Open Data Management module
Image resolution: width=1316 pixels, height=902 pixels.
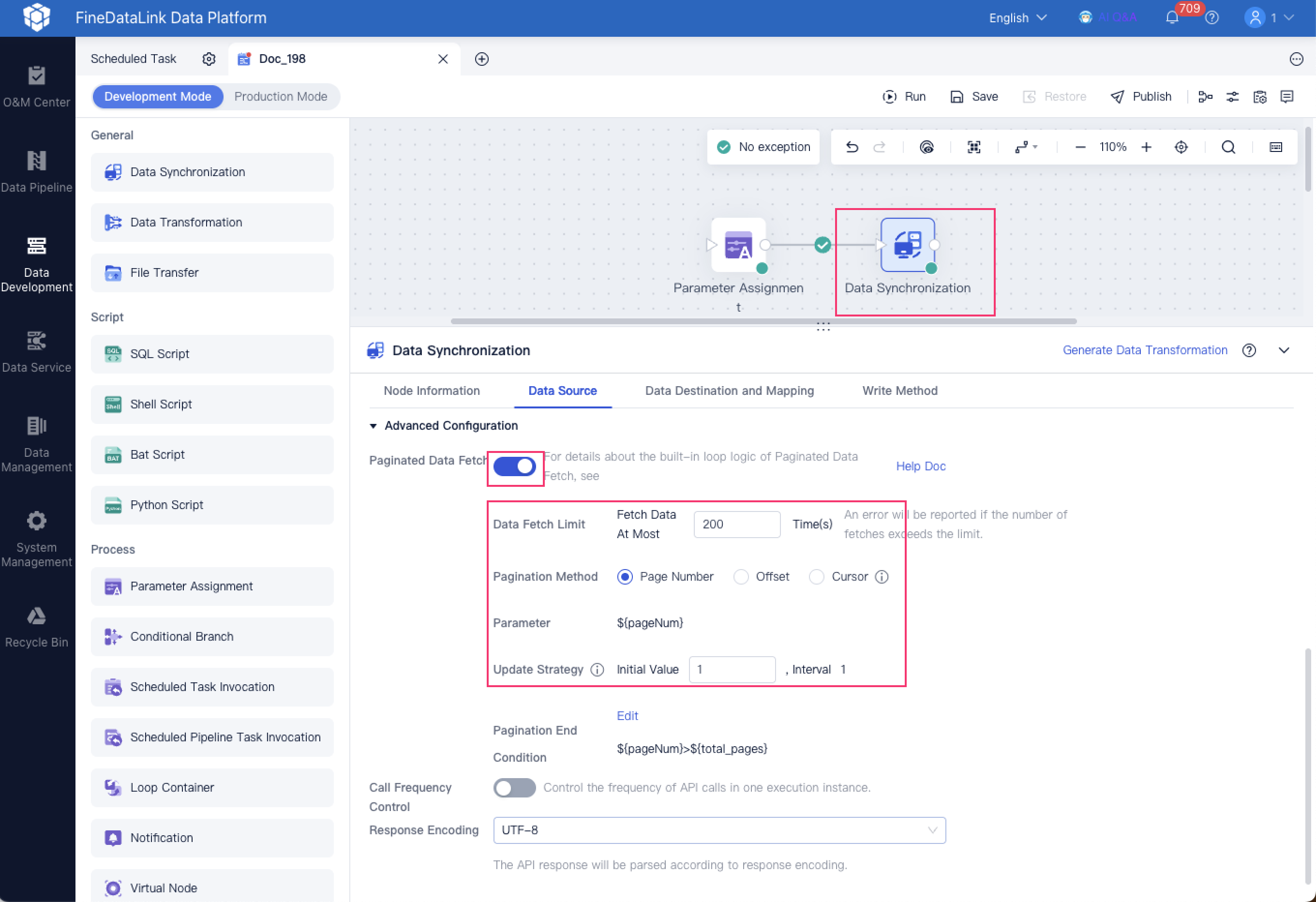[x=37, y=445]
